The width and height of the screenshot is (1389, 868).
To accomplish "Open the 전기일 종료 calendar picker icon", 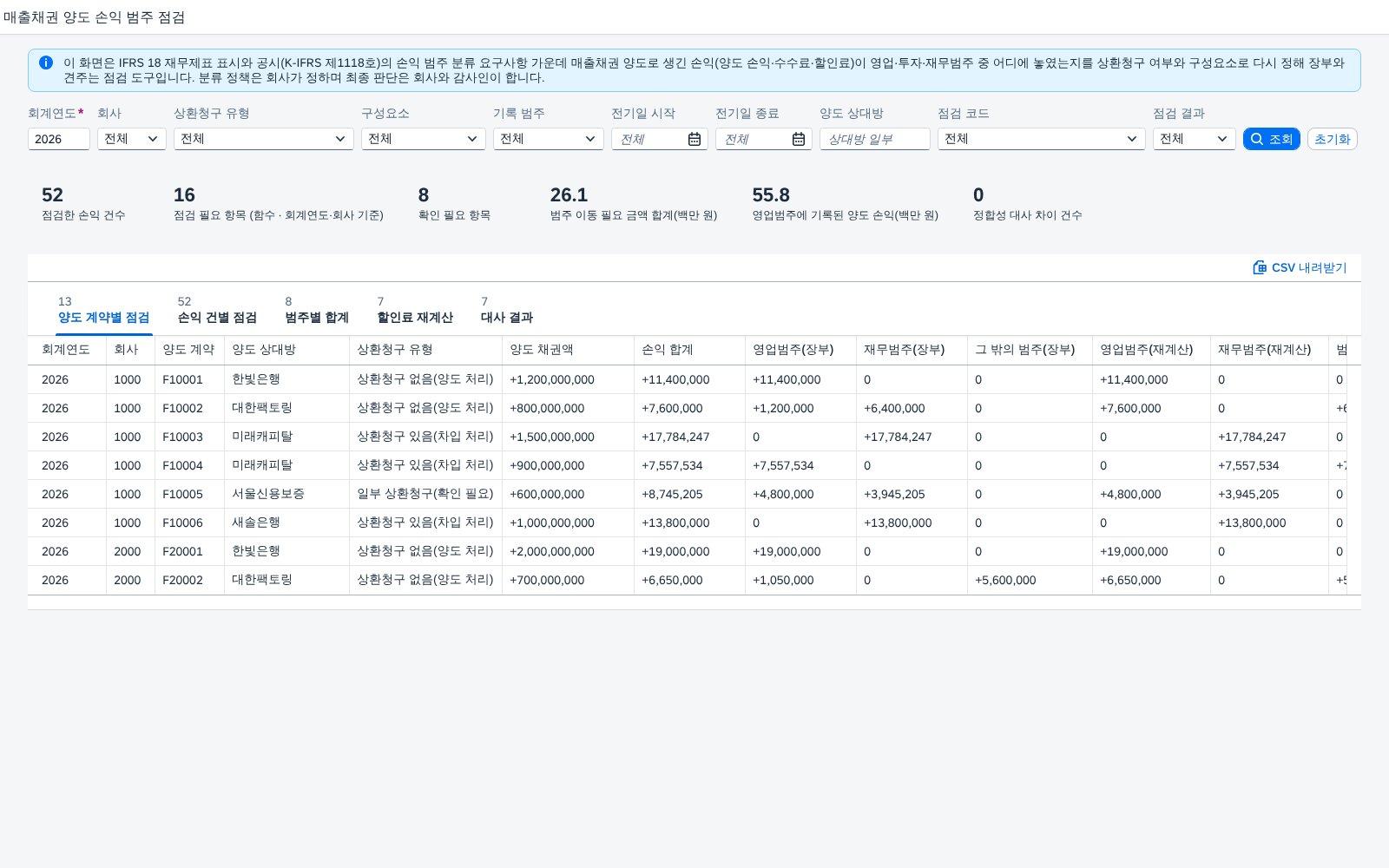I will click(799, 139).
